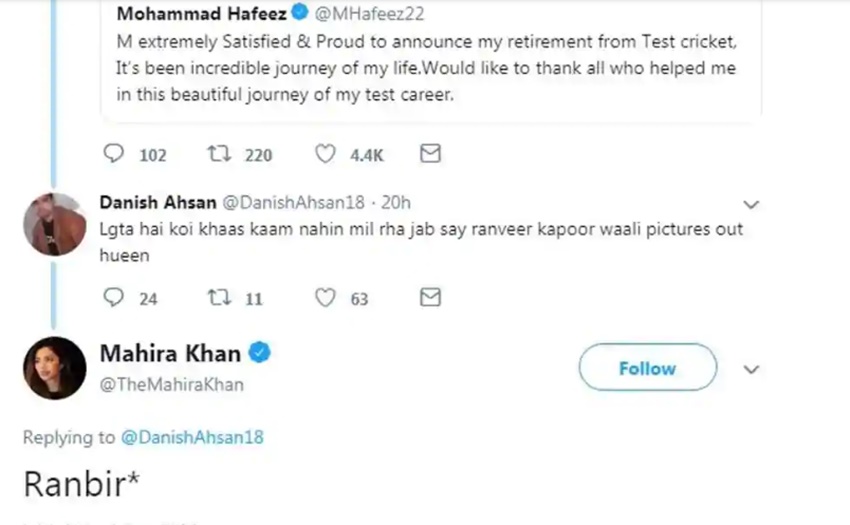Open @TheMahiraKhan handle link
The width and height of the screenshot is (850, 525).
tap(171, 384)
